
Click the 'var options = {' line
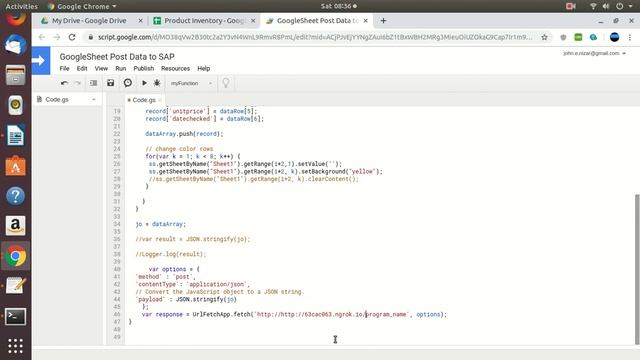tap(174, 269)
